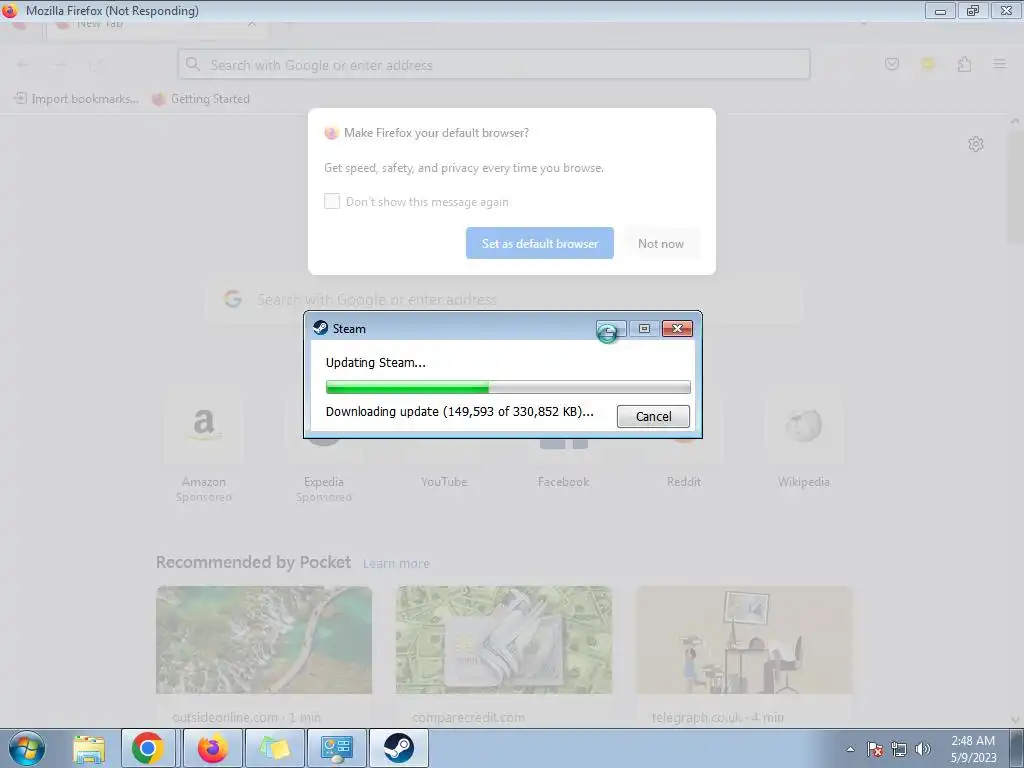Choose Not now in Firefox prompt

point(661,243)
